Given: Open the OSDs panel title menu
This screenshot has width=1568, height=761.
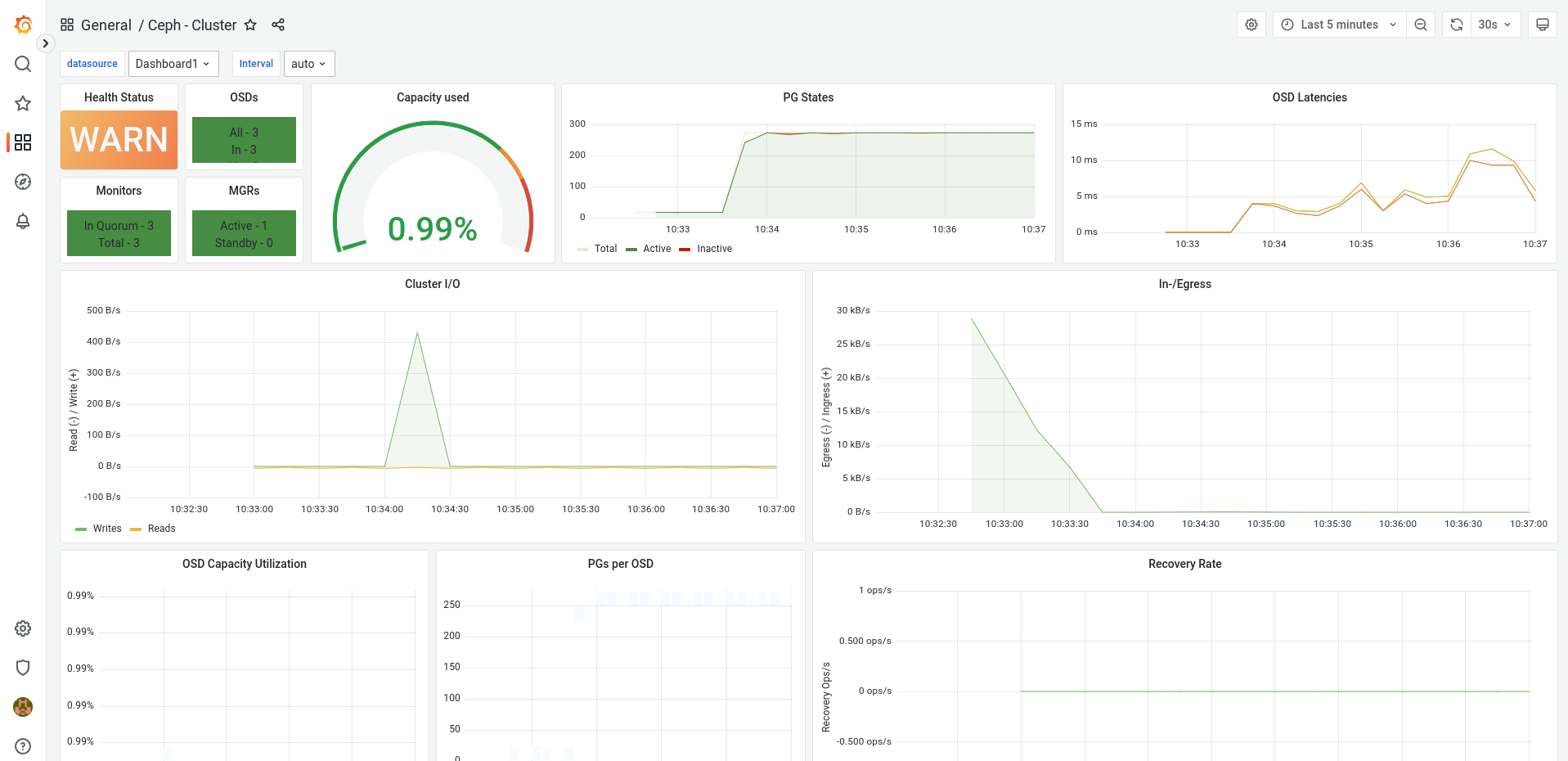Looking at the screenshot, I should [244, 97].
